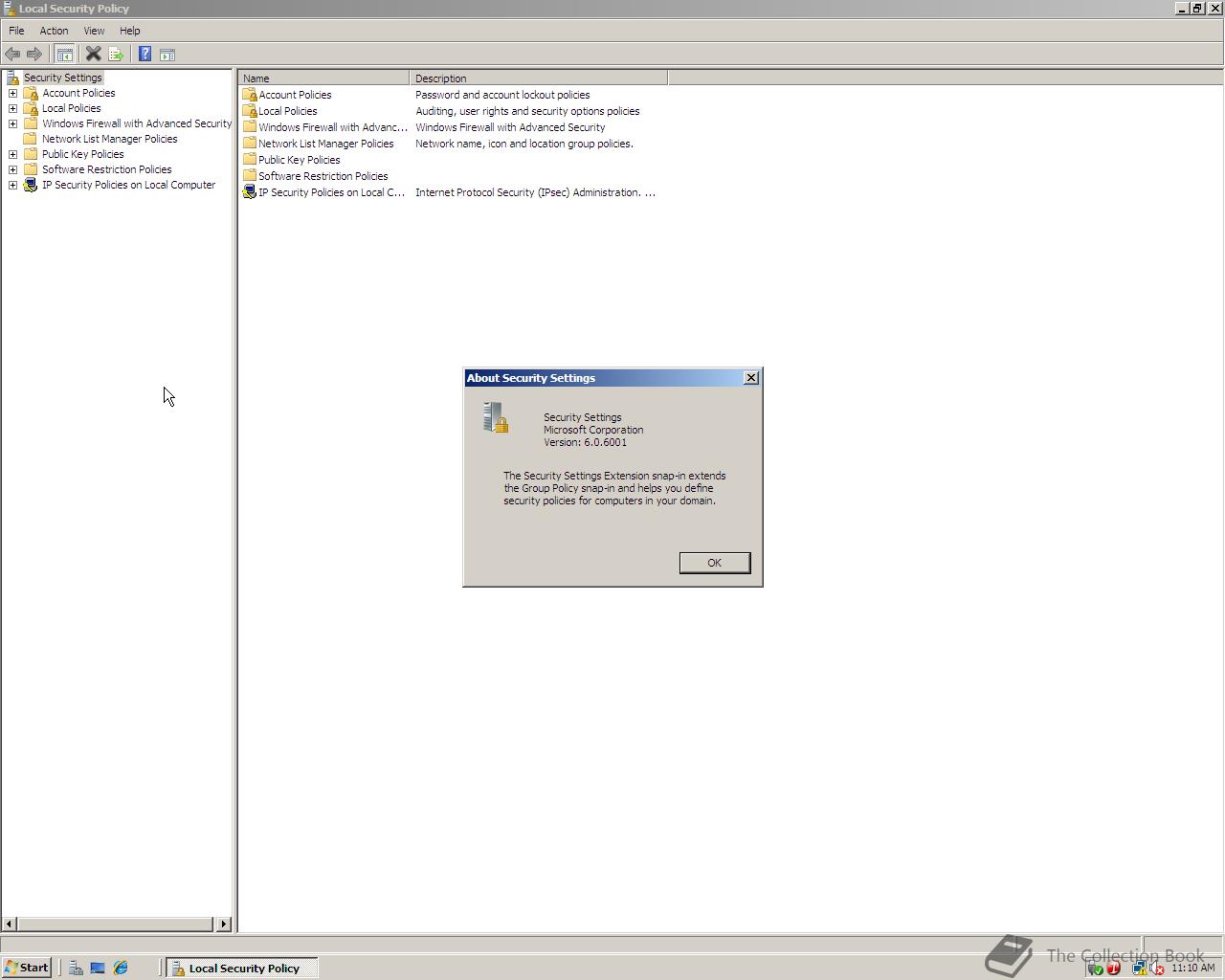Expand the Software Restriction Policies tree node
This screenshot has width=1225, height=980.
12,169
